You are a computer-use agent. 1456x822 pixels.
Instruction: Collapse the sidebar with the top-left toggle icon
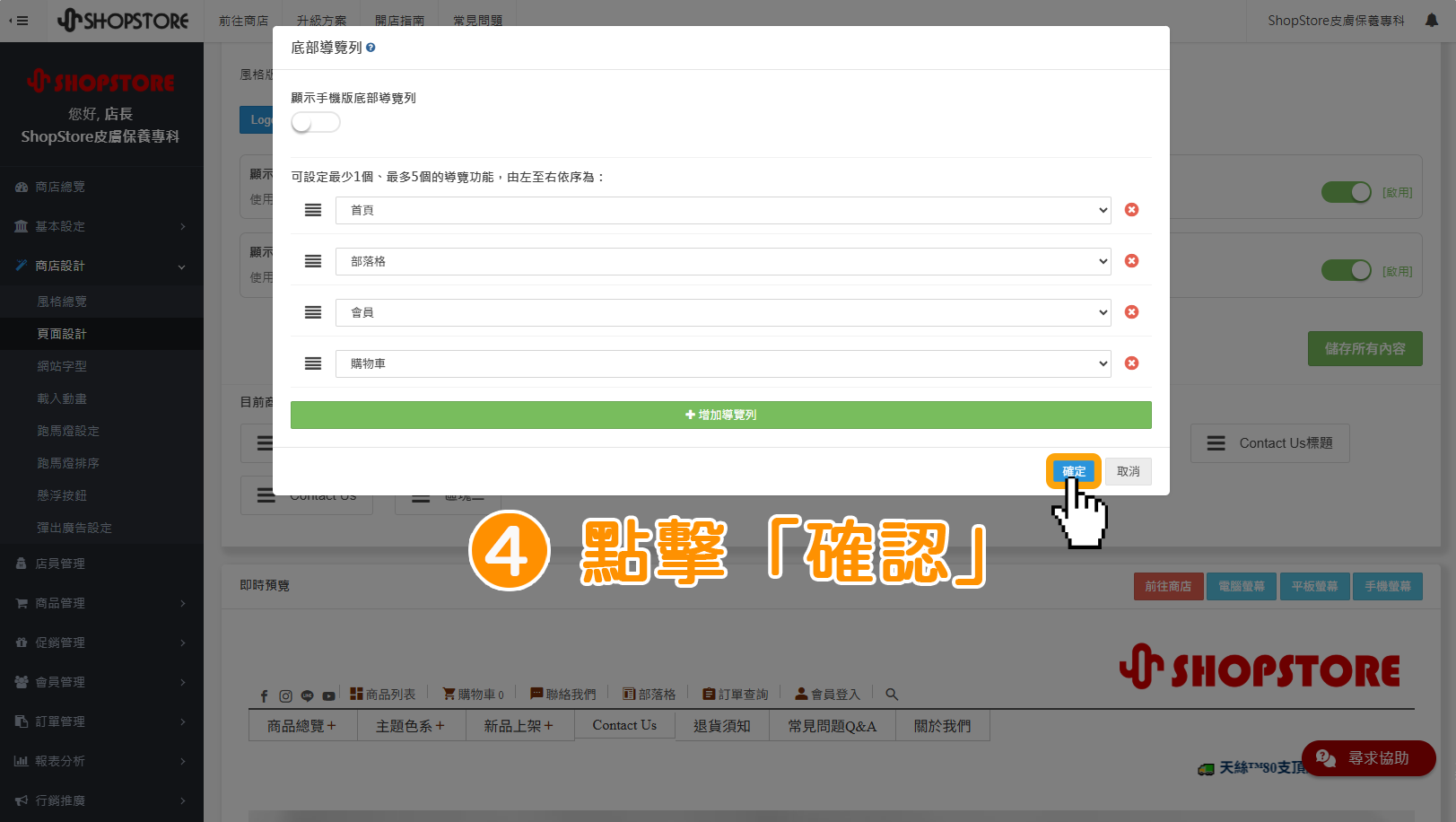[19, 21]
